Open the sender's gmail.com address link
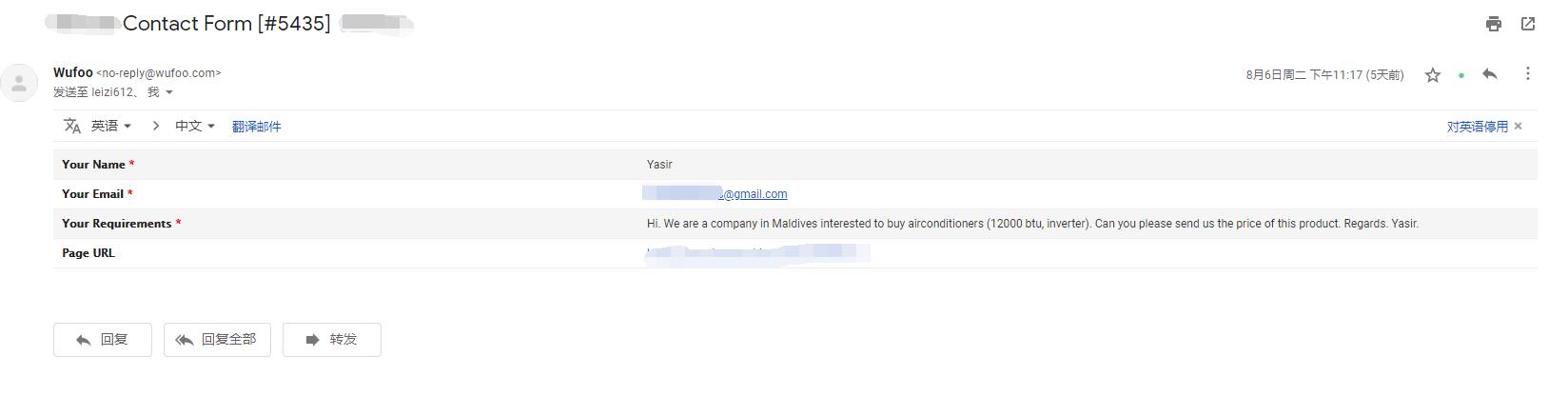This screenshot has height=416, width=1568. pos(715,194)
